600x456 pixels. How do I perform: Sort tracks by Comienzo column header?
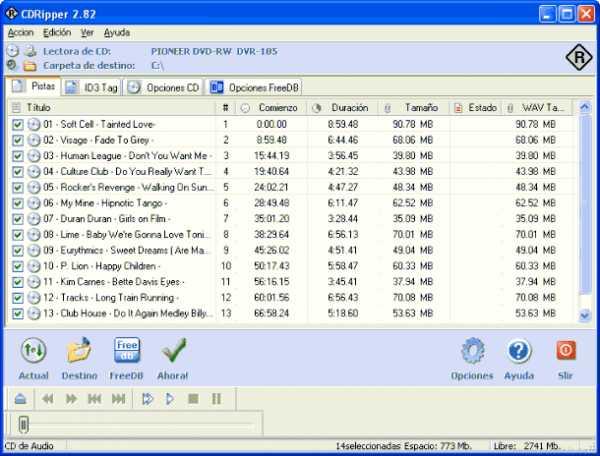point(272,108)
